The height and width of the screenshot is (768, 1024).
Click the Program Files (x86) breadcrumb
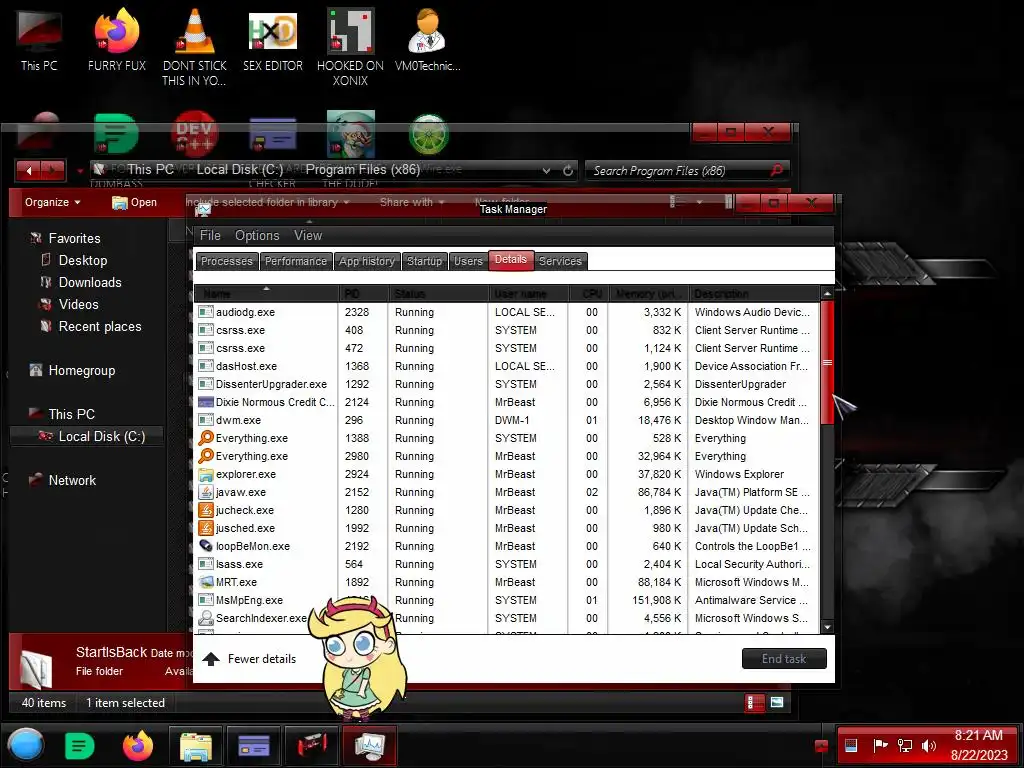363,170
